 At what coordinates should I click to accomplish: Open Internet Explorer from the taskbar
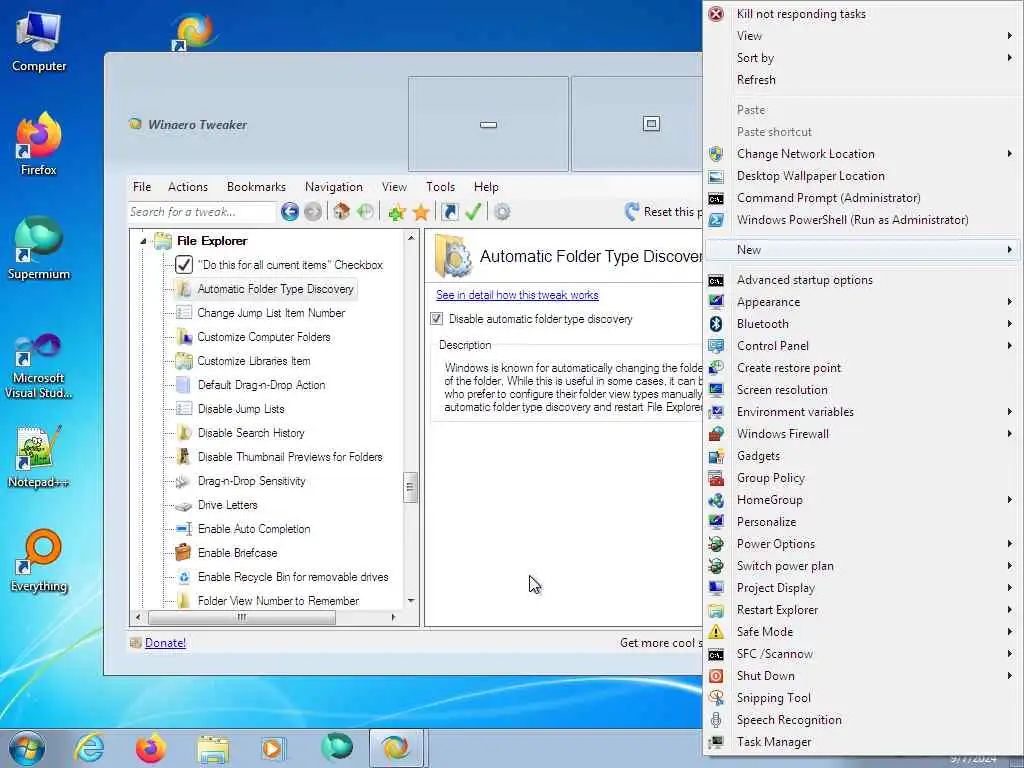[x=89, y=748]
